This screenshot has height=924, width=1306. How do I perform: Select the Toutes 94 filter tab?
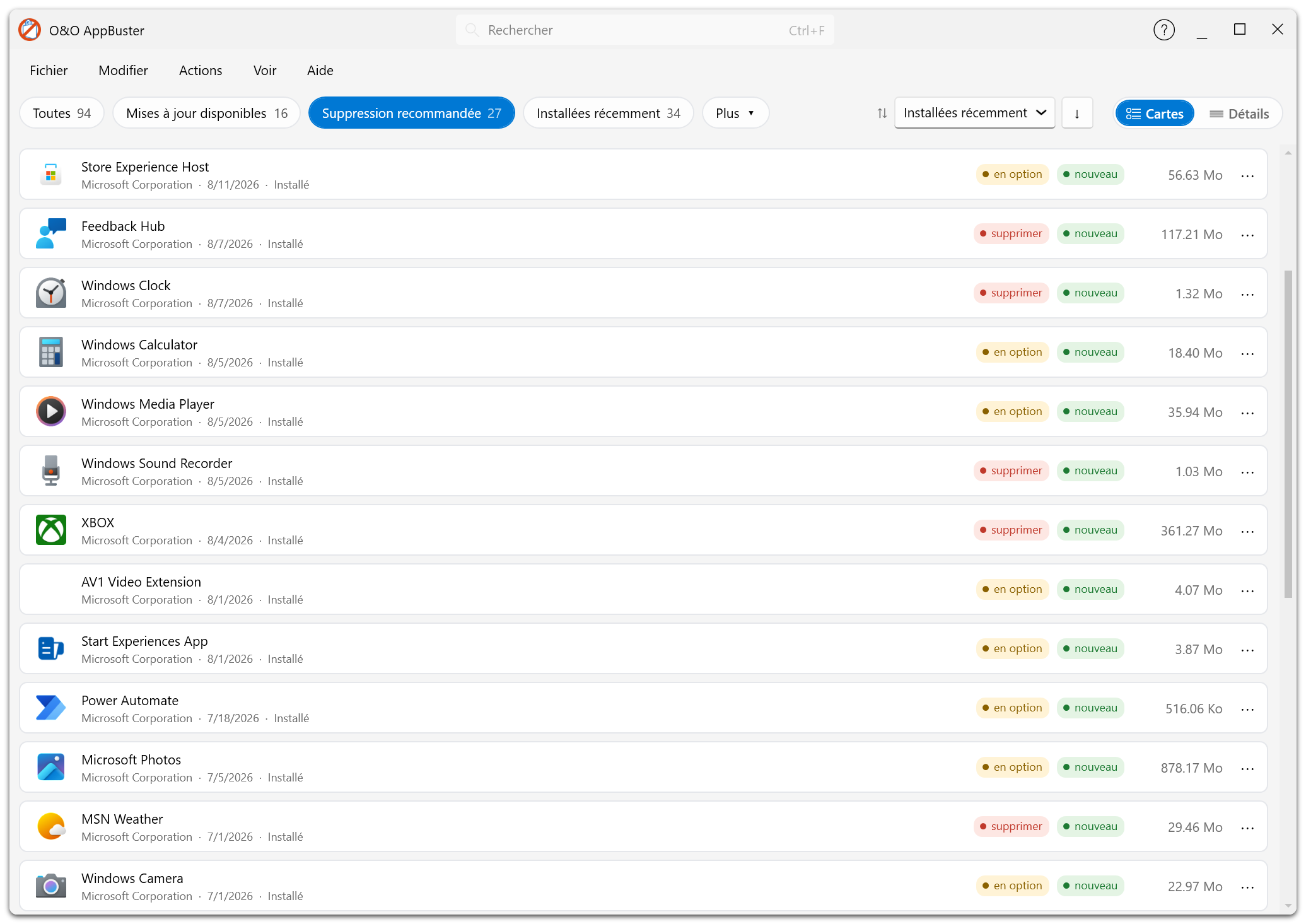click(62, 114)
